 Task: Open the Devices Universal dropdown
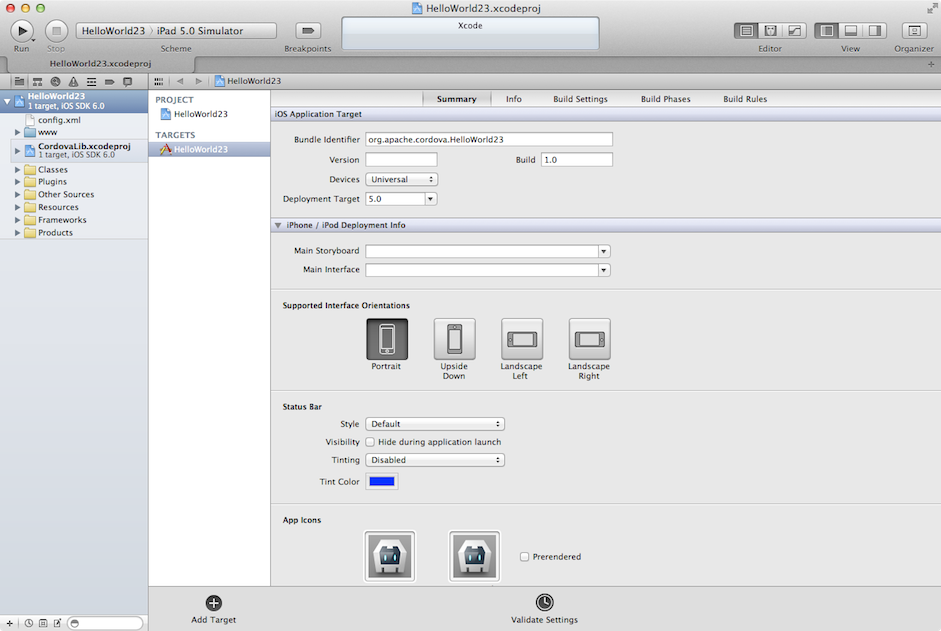point(402,179)
